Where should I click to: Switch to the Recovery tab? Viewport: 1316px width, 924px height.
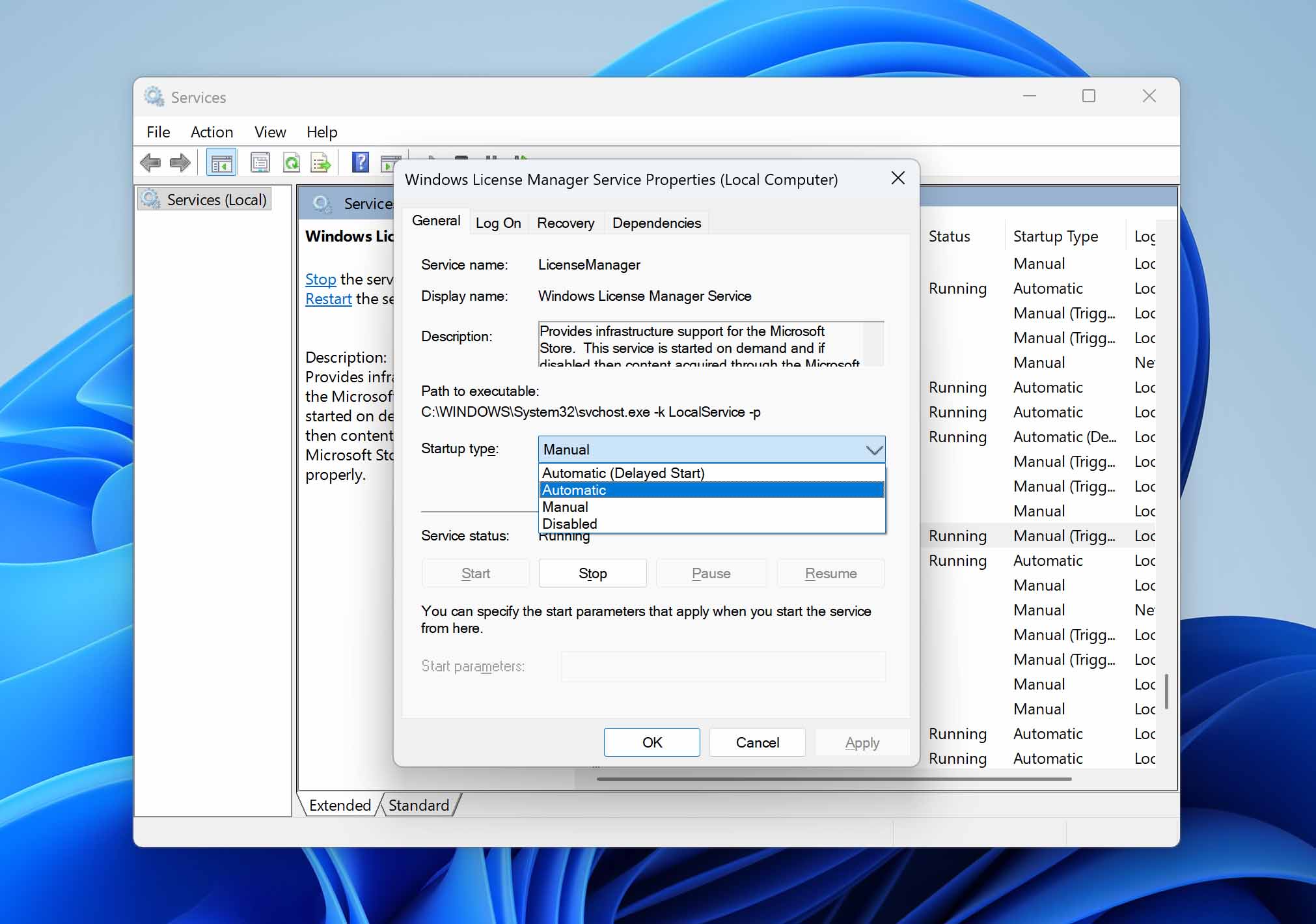point(566,223)
